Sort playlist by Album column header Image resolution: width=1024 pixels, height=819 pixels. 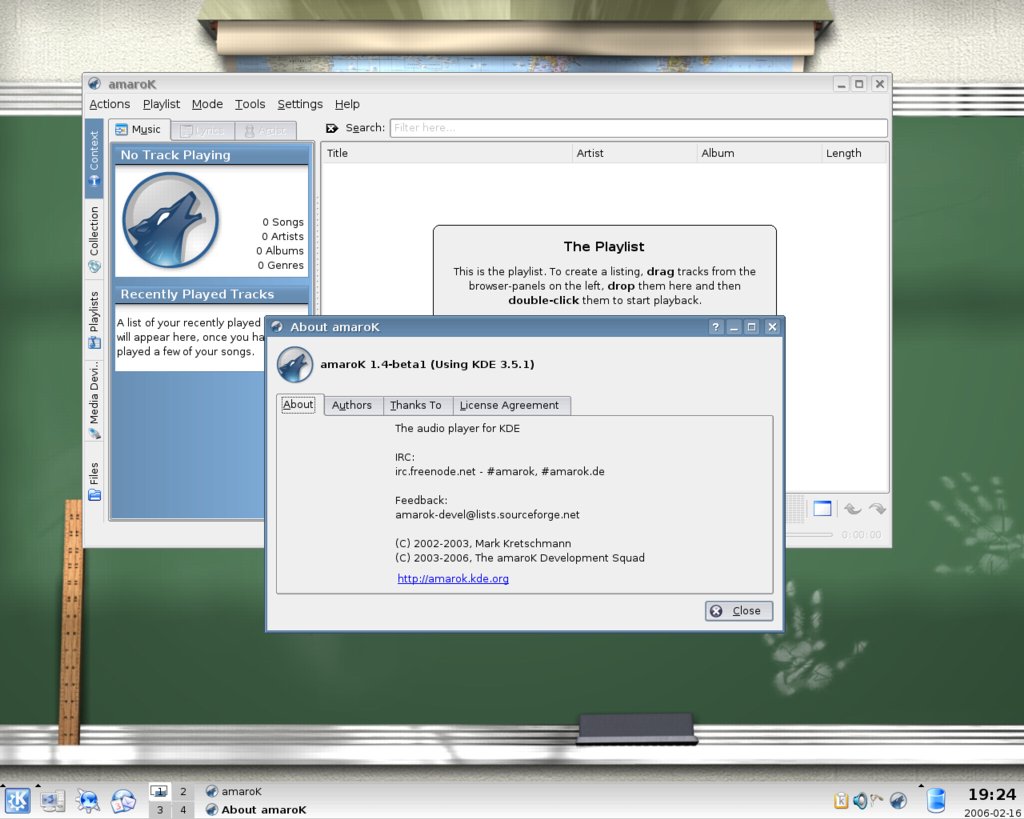pos(759,153)
